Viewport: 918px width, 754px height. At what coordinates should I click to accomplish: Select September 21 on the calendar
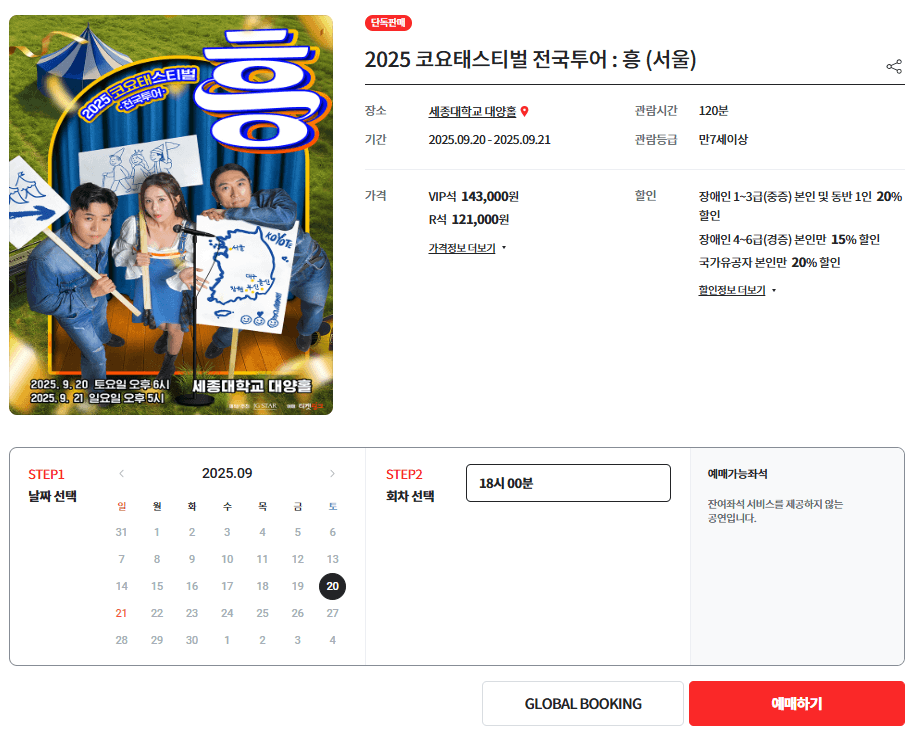[x=121, y=613]
